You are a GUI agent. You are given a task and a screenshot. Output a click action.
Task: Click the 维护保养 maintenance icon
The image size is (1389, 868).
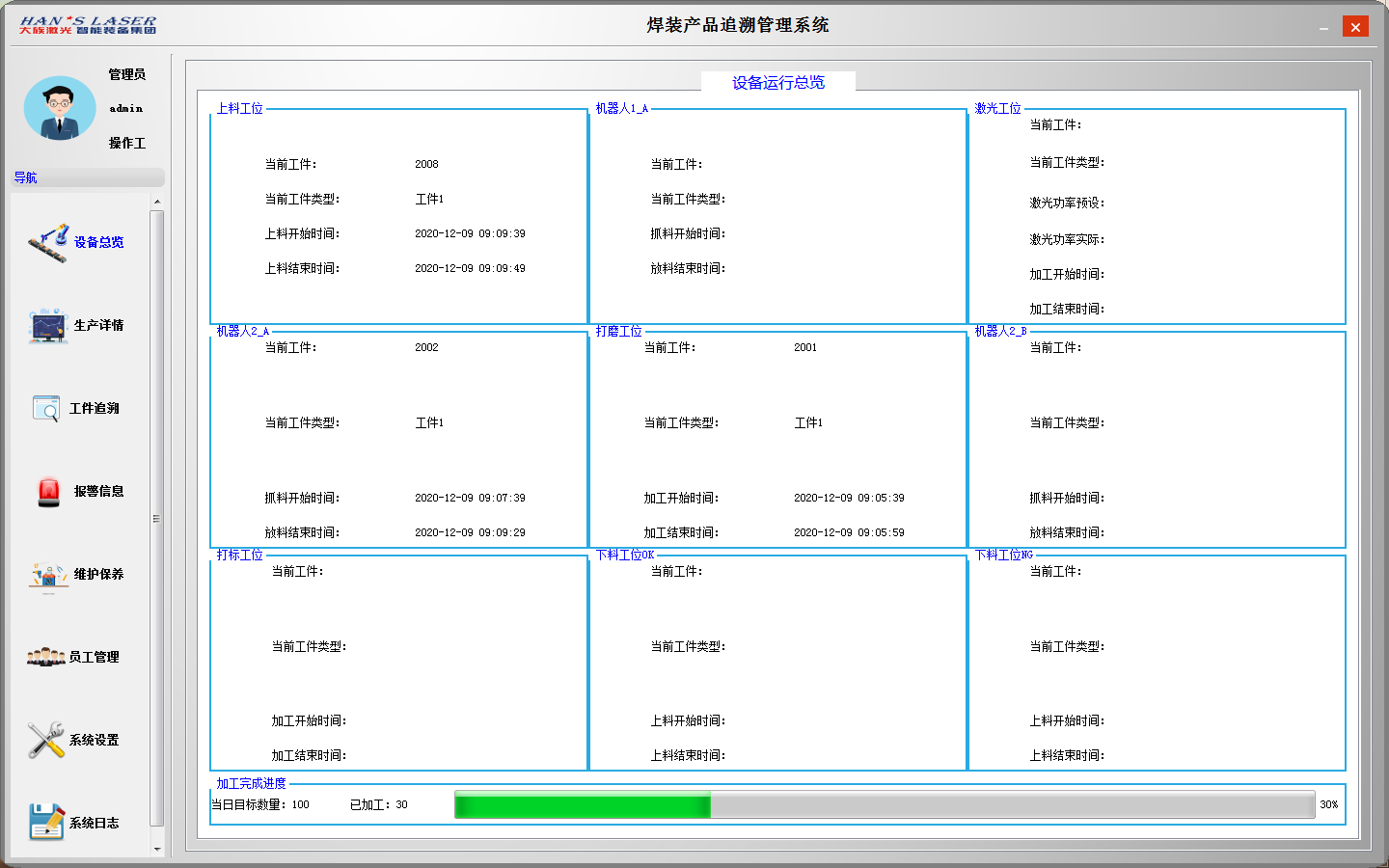pyautogui.click(x=48, y=576)
